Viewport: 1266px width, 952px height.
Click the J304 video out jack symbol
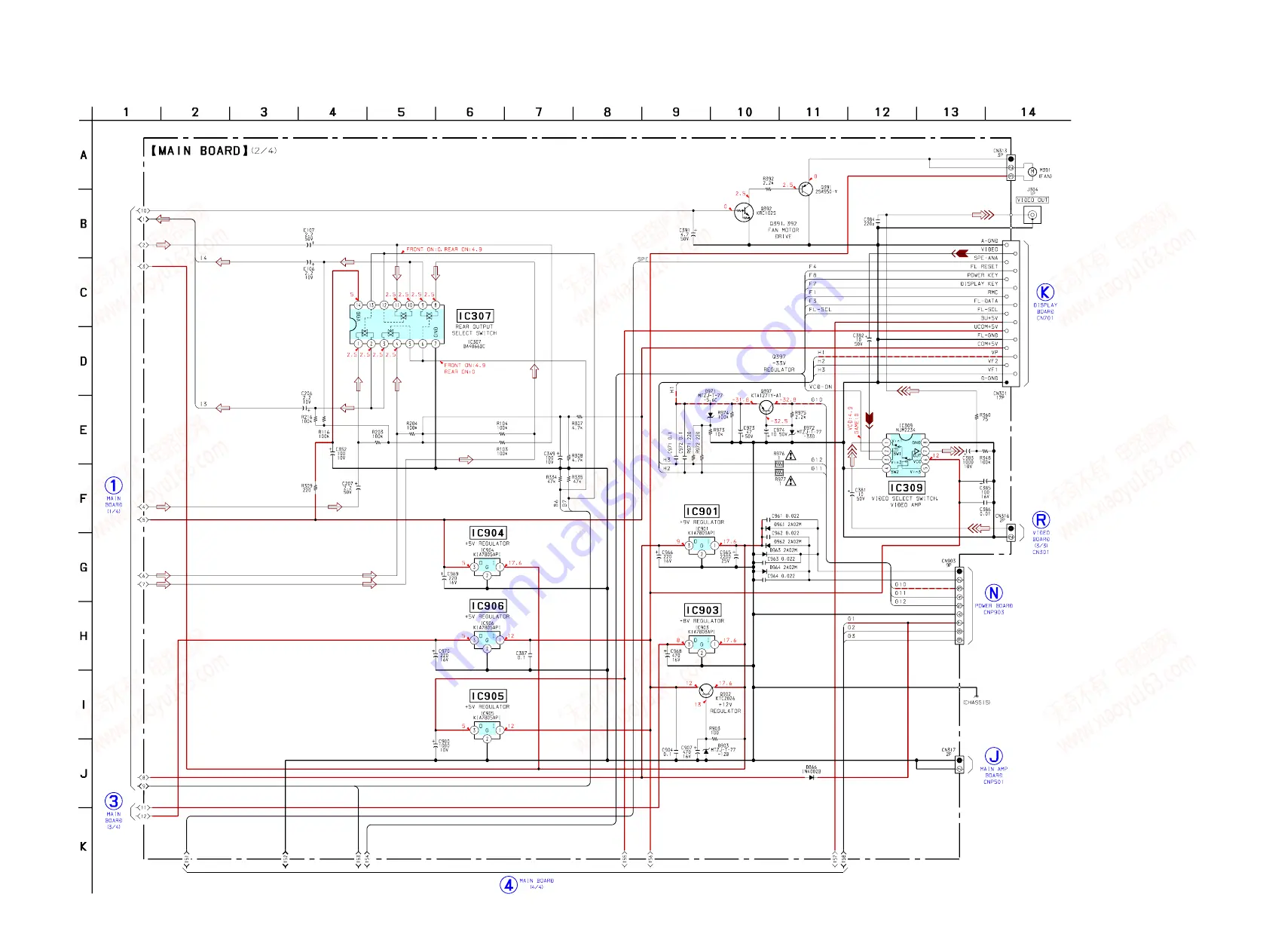(x=1032, y=215)
